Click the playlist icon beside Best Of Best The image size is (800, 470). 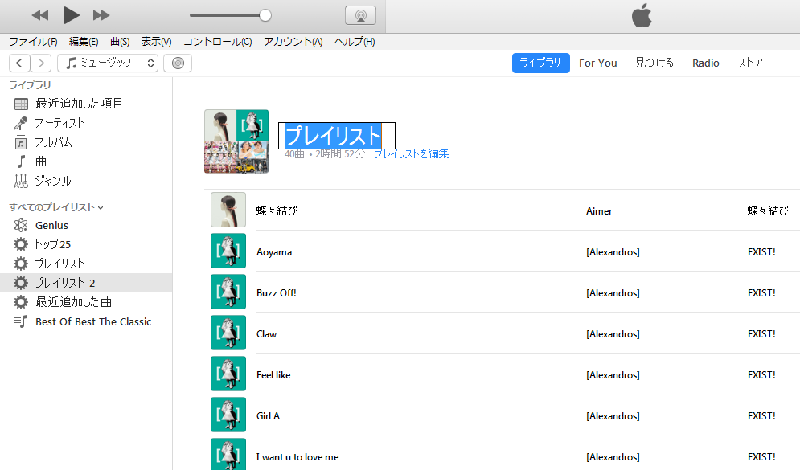(20, 321)
